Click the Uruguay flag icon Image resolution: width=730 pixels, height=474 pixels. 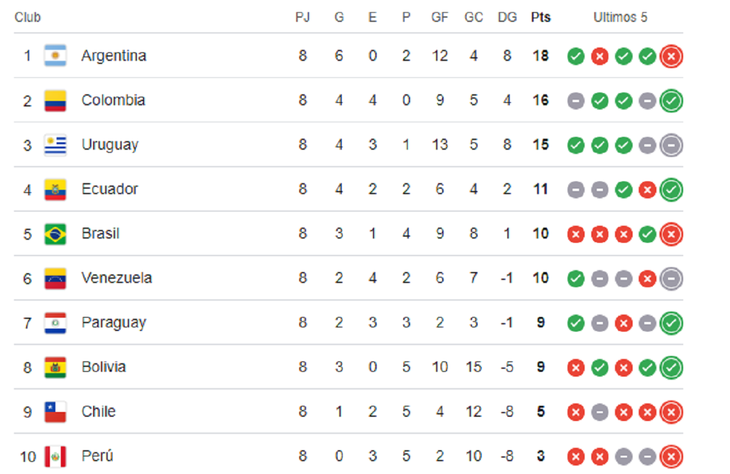pos(55,145)
